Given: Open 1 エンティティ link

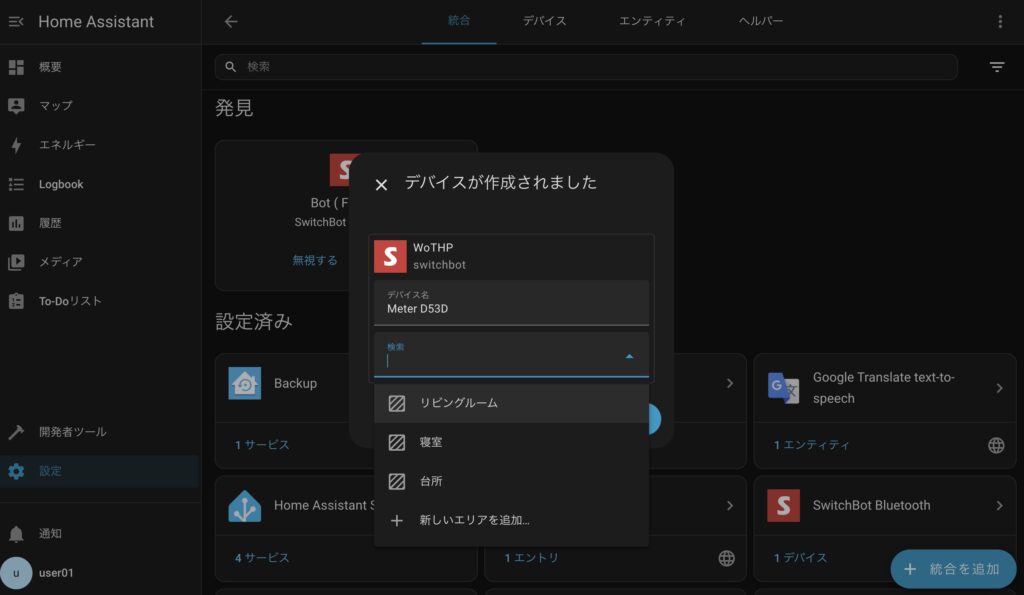Looking at the screenshot, I should (x=812, y=445).
